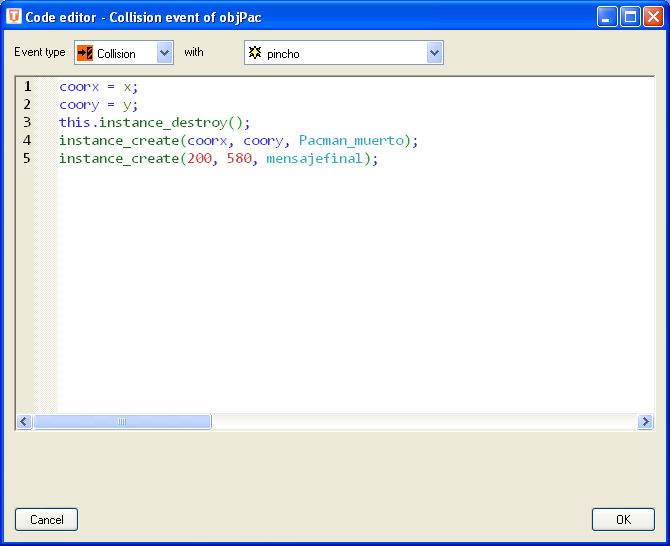
Task: Open the Event type dropdown arrow
Action: [x=165, y=53]
